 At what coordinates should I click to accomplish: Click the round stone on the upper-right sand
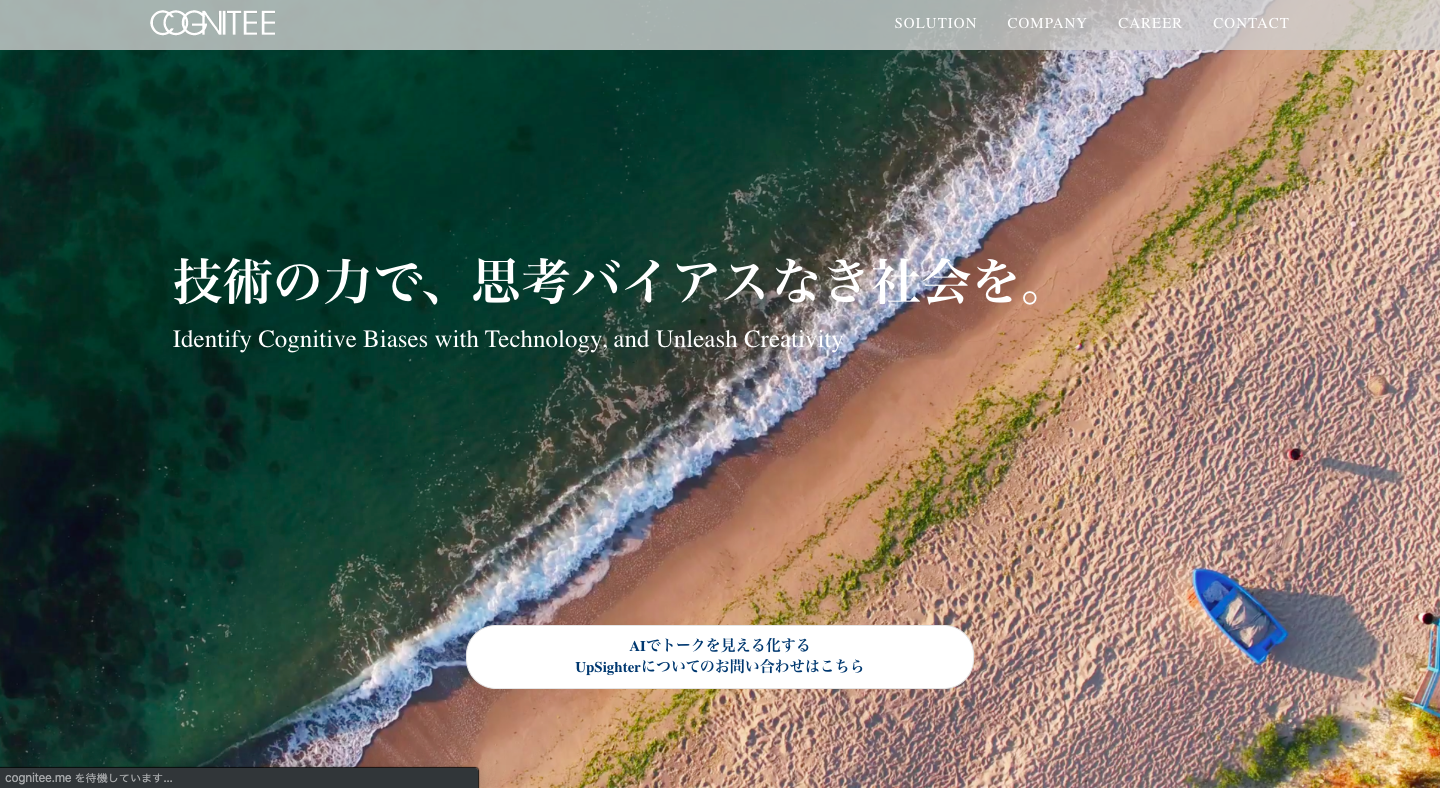coord(1377,385)
